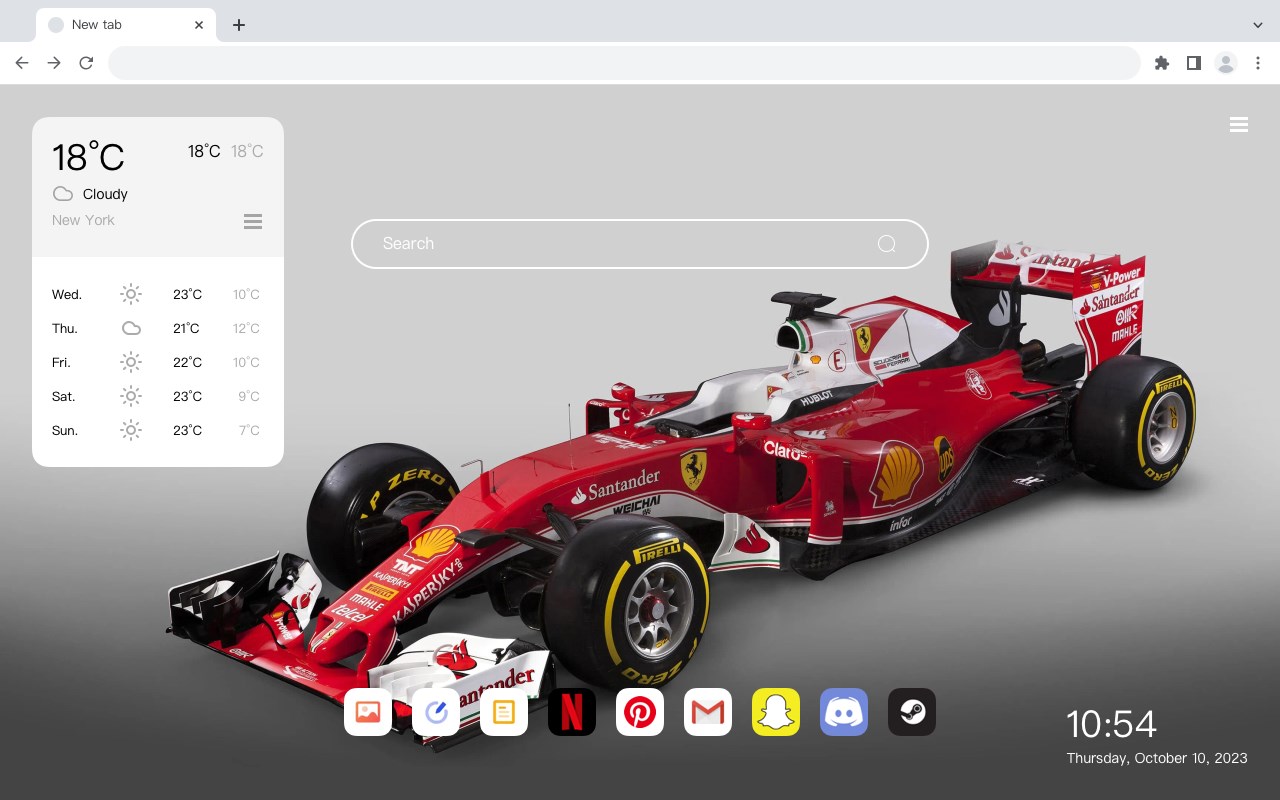Select the New tab browser tab
1280x800 pixels.
[x=126, y=25]
